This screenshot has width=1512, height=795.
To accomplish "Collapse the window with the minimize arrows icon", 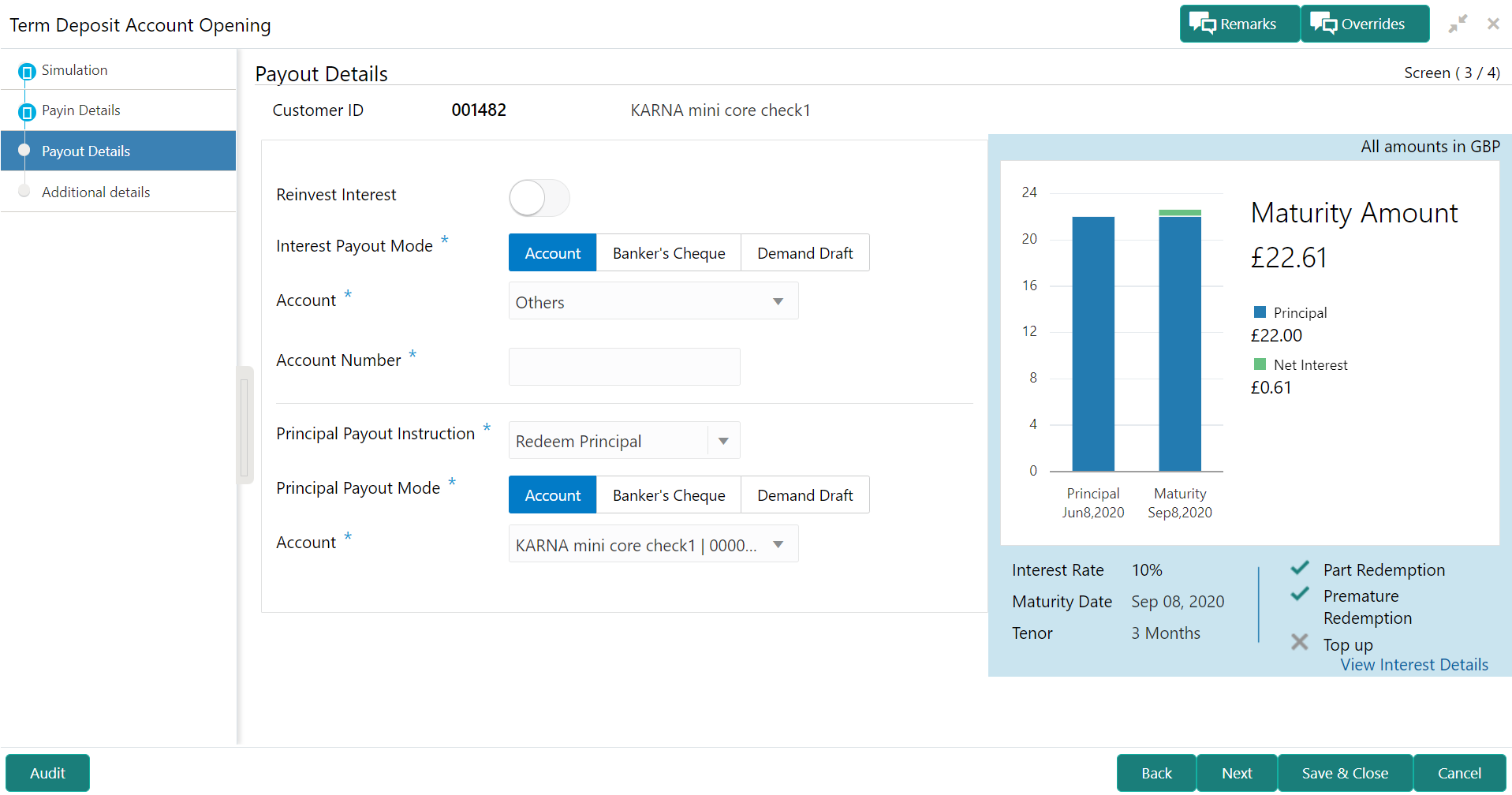I will pyautogui.click(x=1458, y=24).
